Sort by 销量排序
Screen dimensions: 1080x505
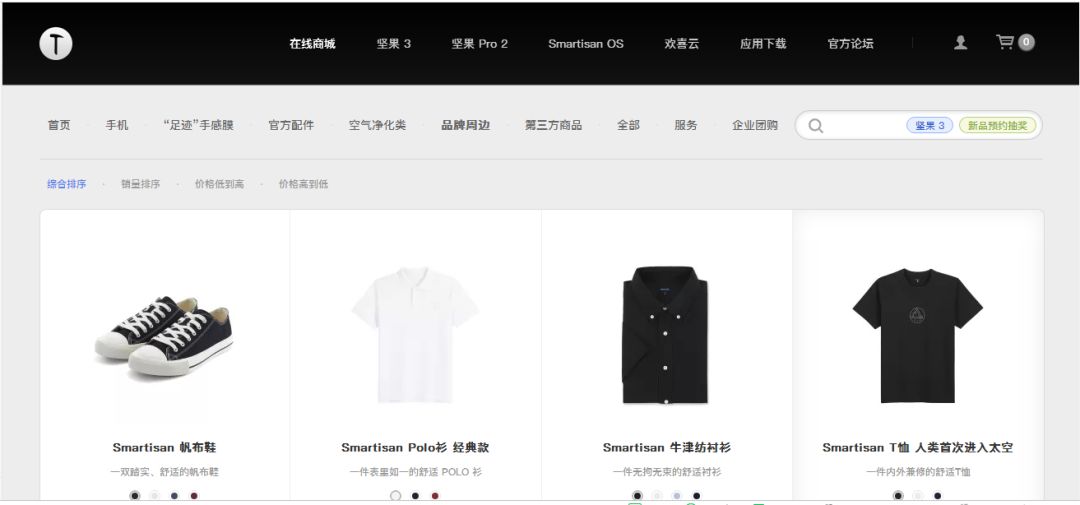[141, 184]
